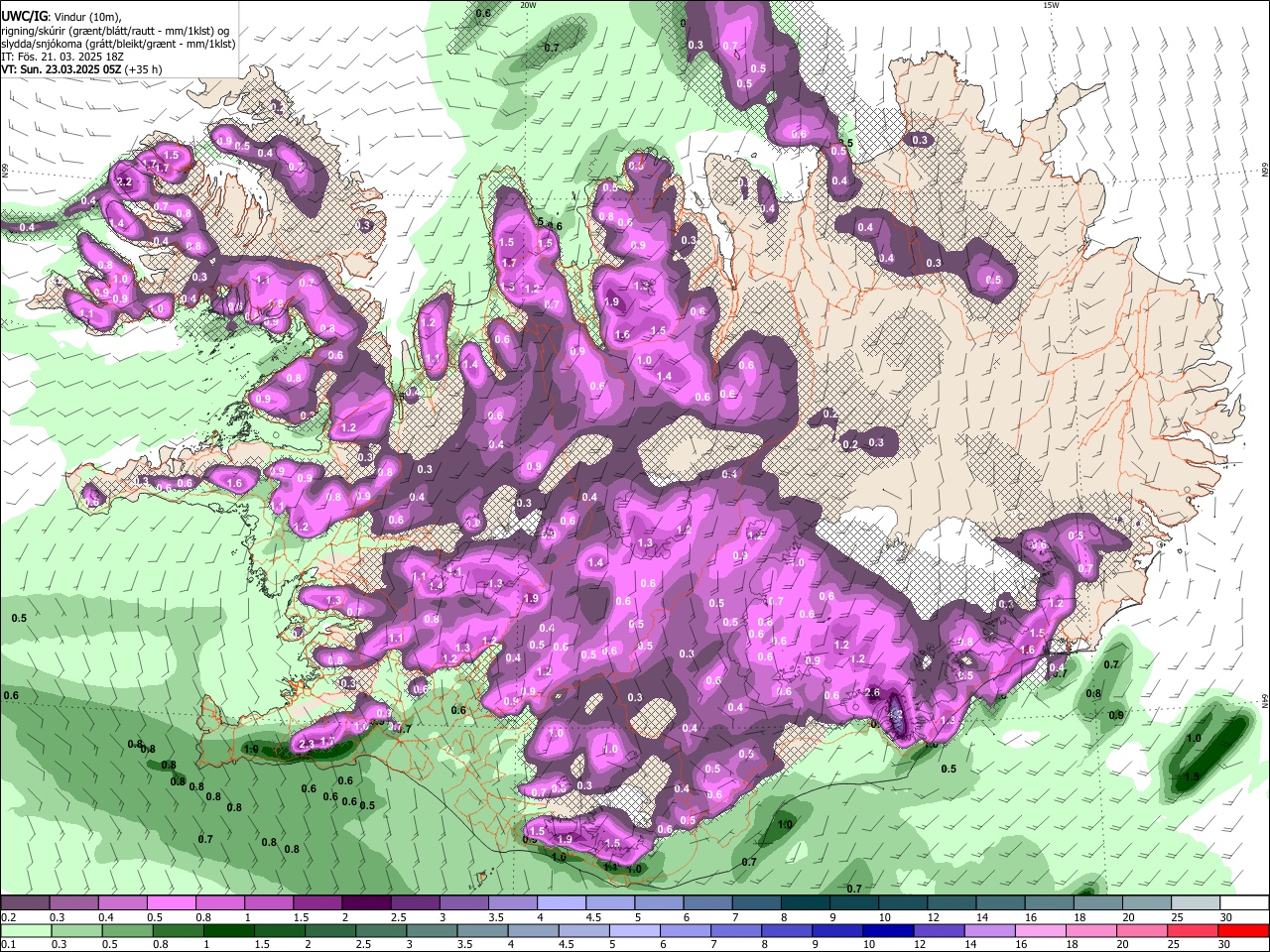Click the 0.2 legend scale label

(8, 917)
